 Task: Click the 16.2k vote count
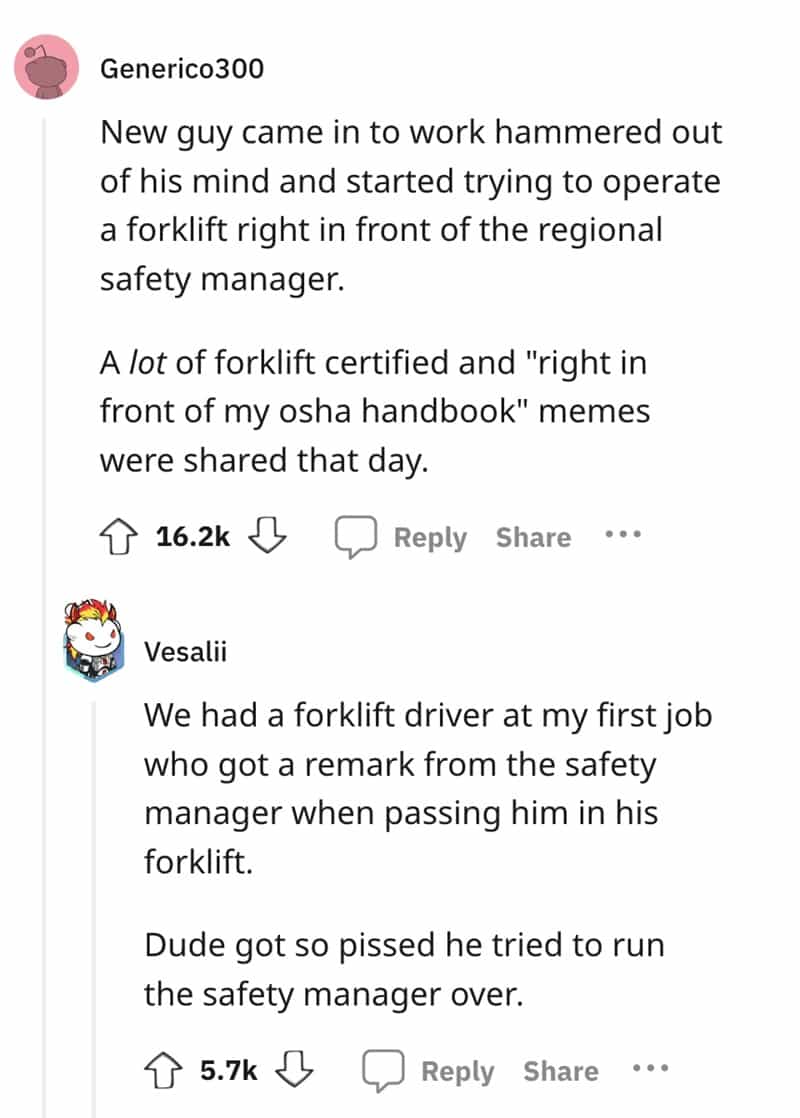click(x=194, y=537)
